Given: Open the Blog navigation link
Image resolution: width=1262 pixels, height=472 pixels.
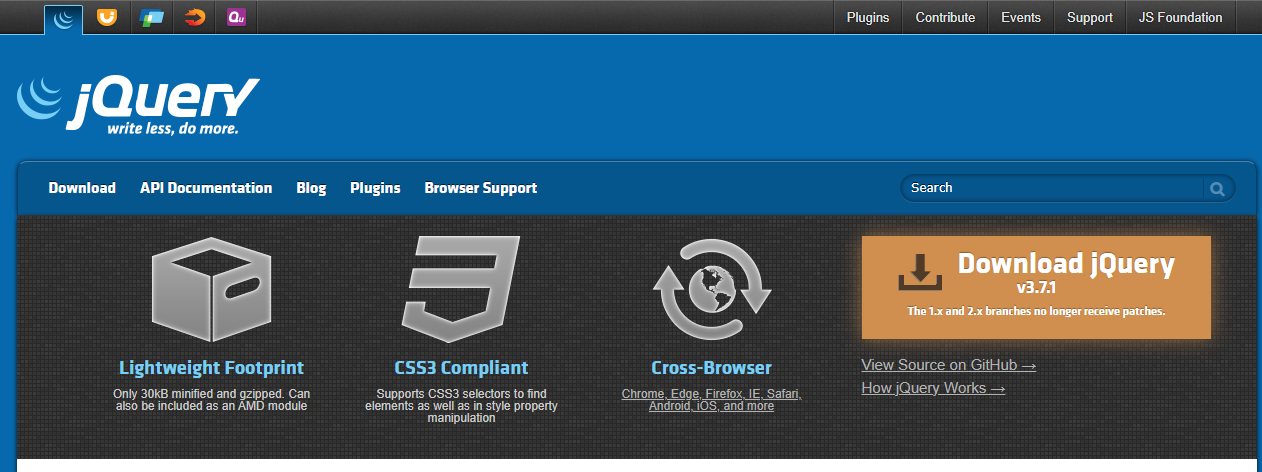Looking at the screenshot, I should click(x=311, y=188).
